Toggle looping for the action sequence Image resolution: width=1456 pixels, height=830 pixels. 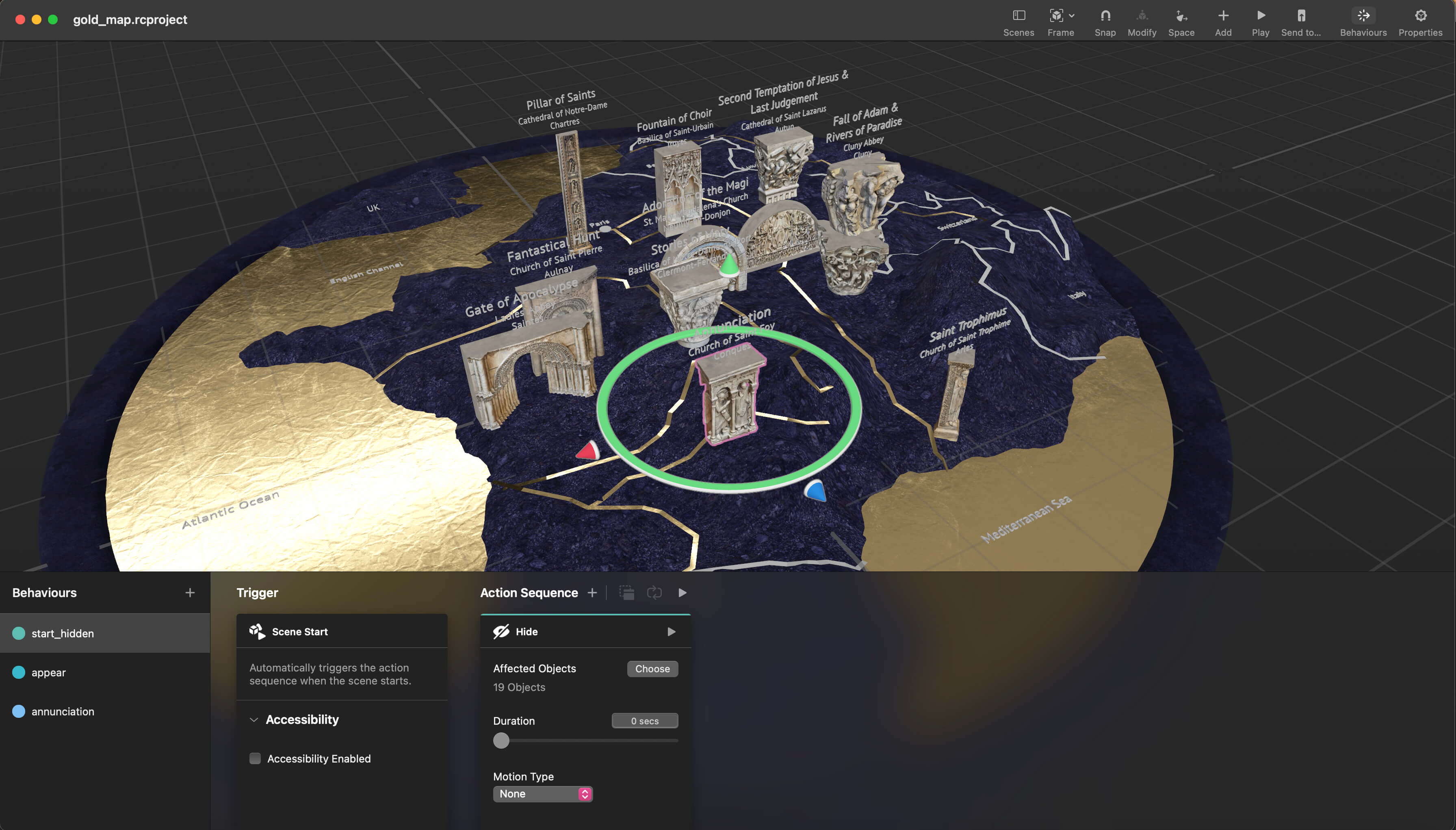click(x=654, y=593)
